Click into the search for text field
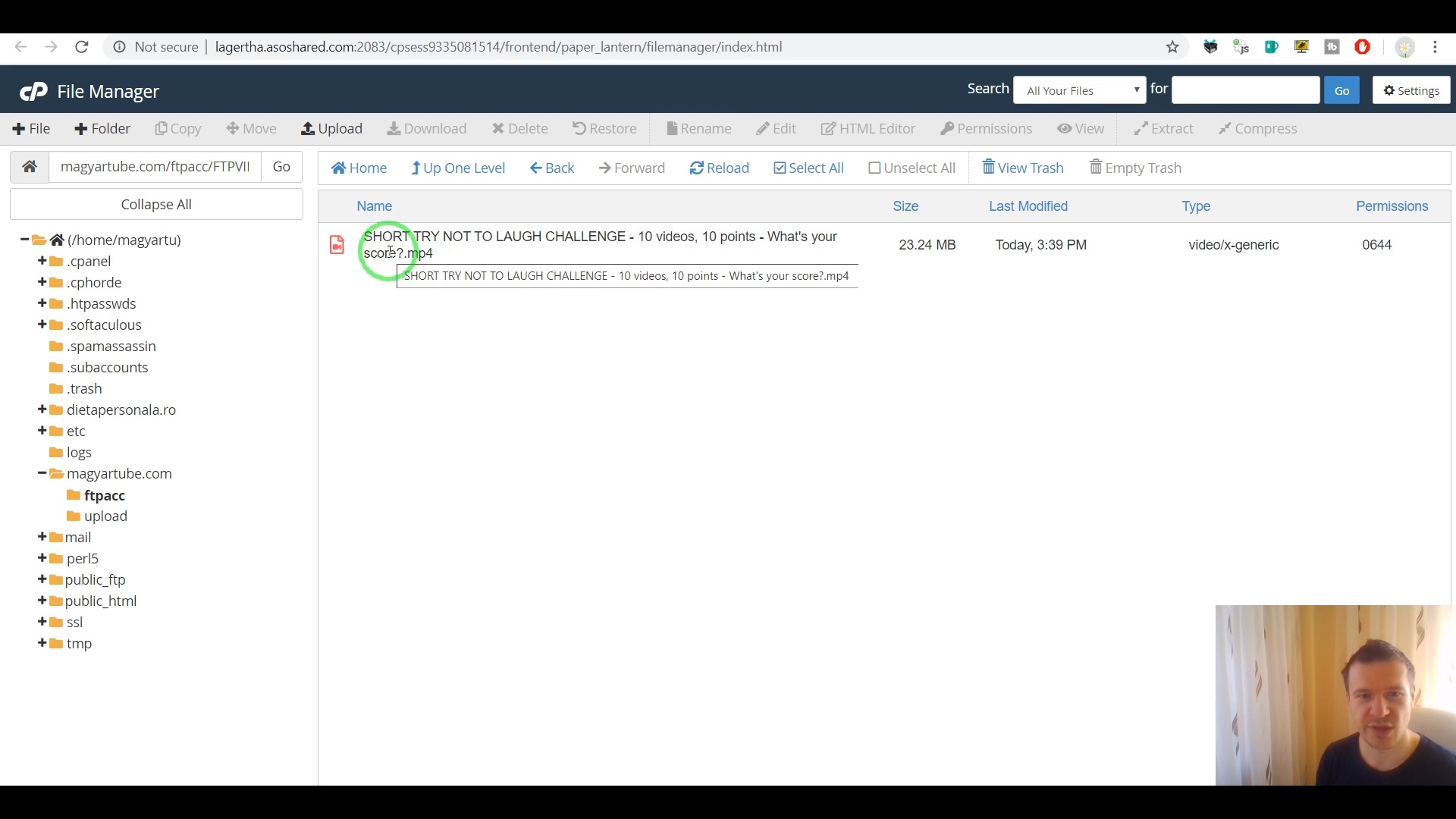The width and height of the screenshot is (1456, 819). pyautogui.click(x=1244, y=91)
